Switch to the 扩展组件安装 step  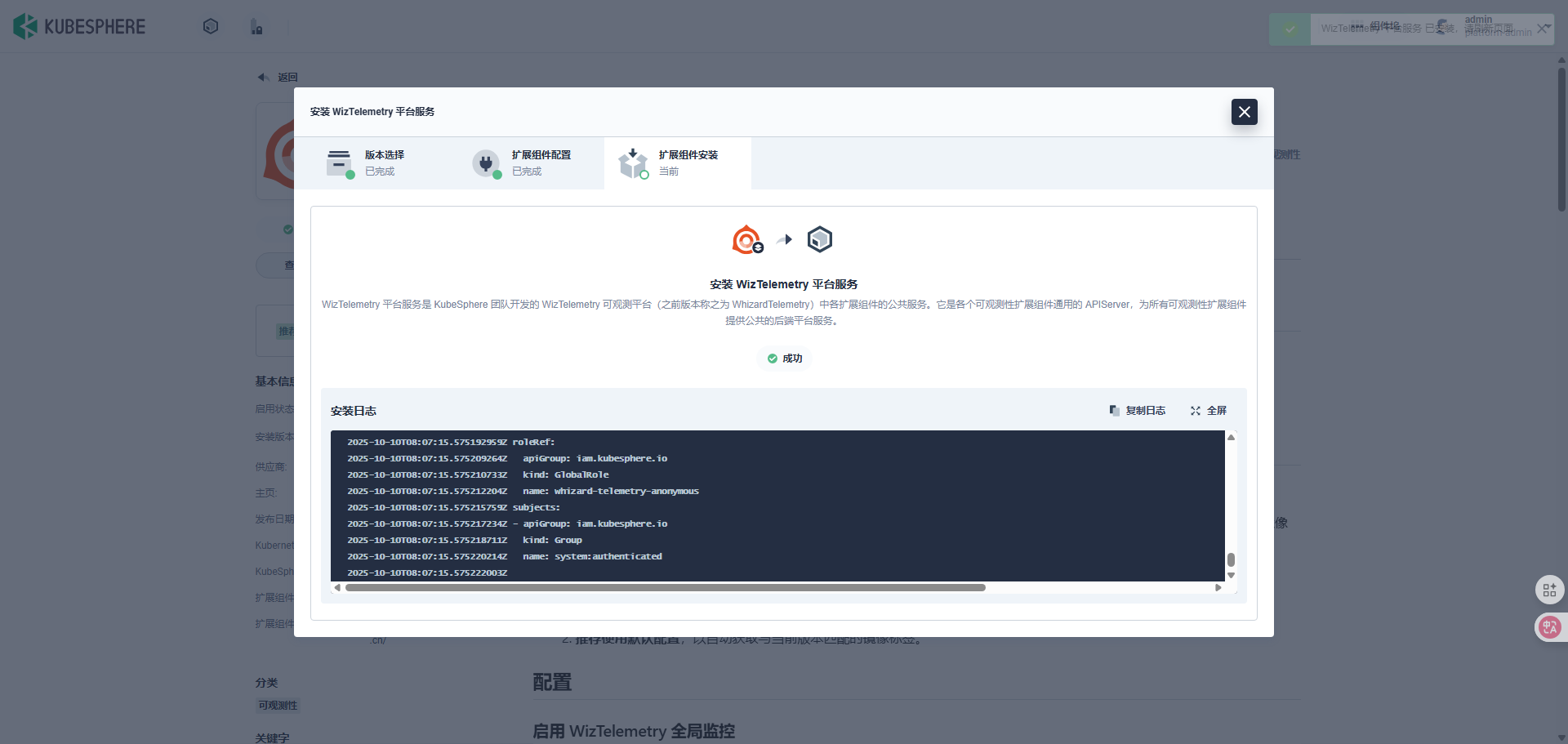[x=678, y=163]
